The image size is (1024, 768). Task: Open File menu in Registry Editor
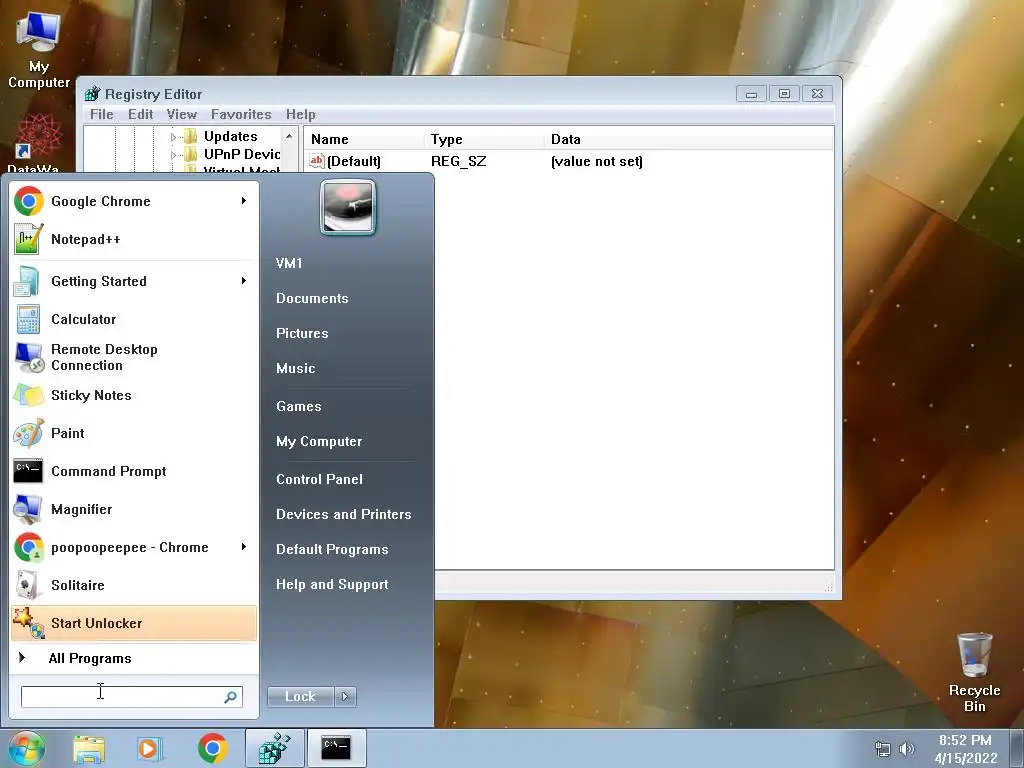point(101,114)
